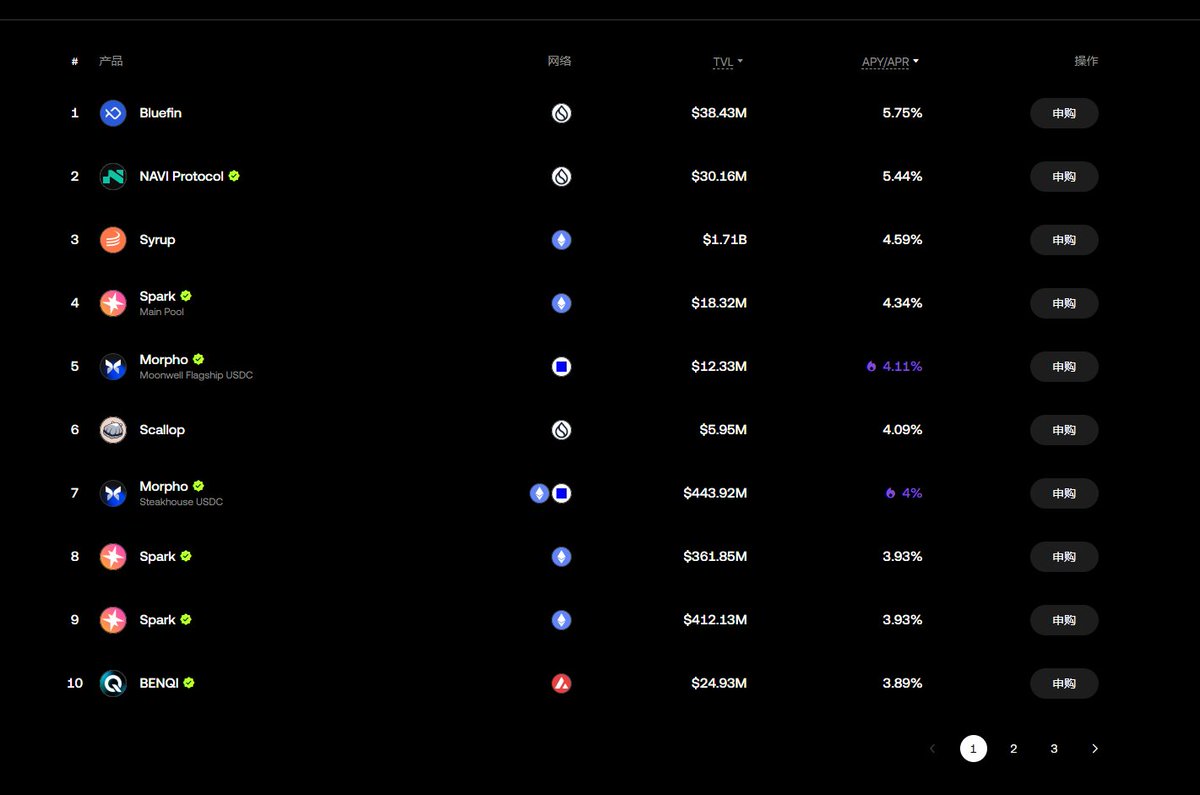Click verified badge beside Morpho Steakhouse USDC

[198, 486]
